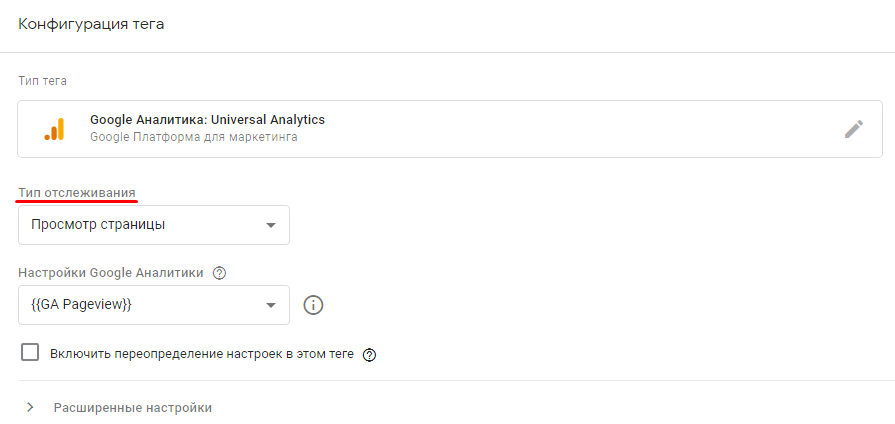895x424 pixels.
Task: Click the arrow of "Просмотр страницы" dropdown
Action: [x=270, y=225]
